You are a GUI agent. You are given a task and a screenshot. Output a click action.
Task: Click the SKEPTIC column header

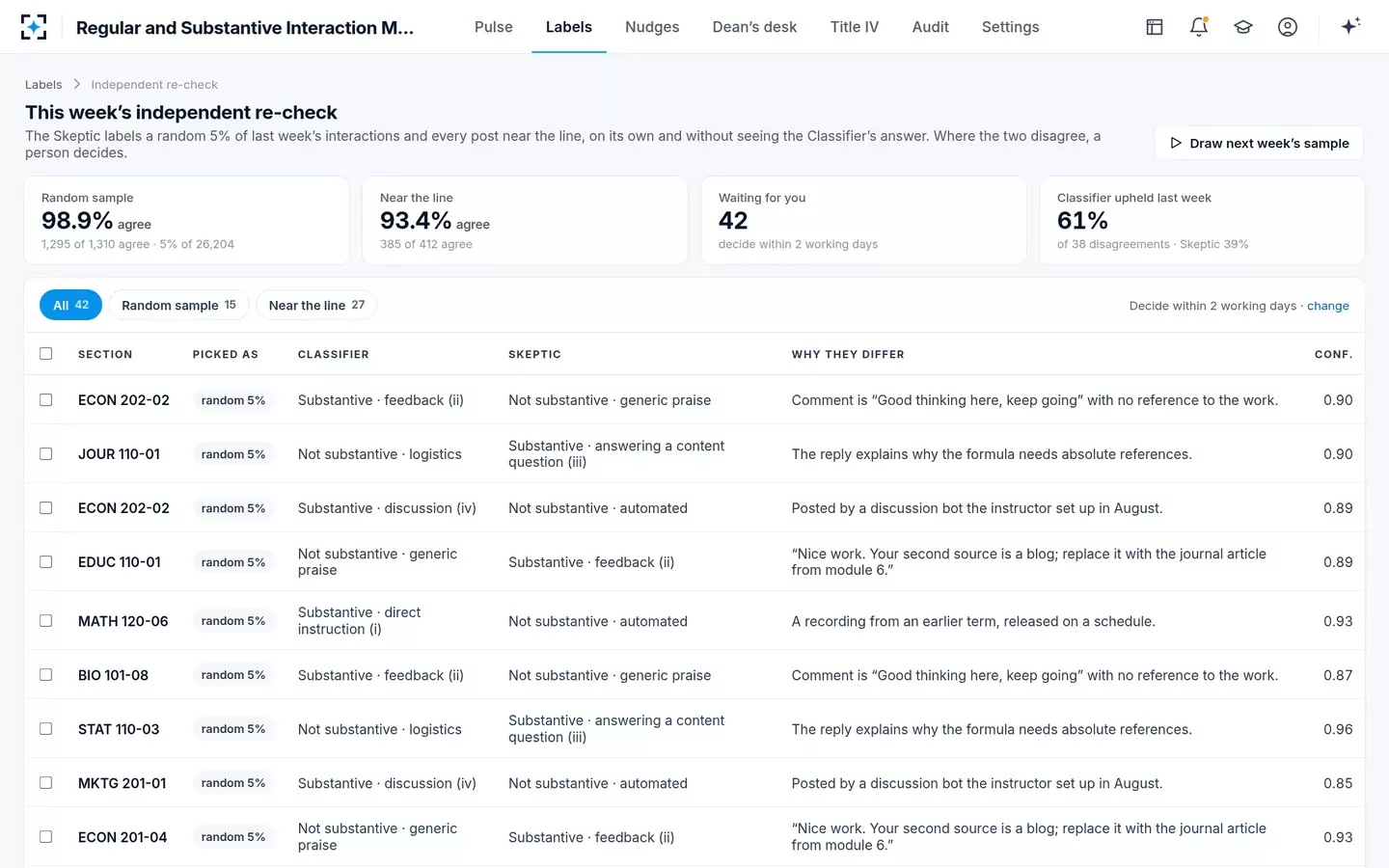[x=534, y=355]
